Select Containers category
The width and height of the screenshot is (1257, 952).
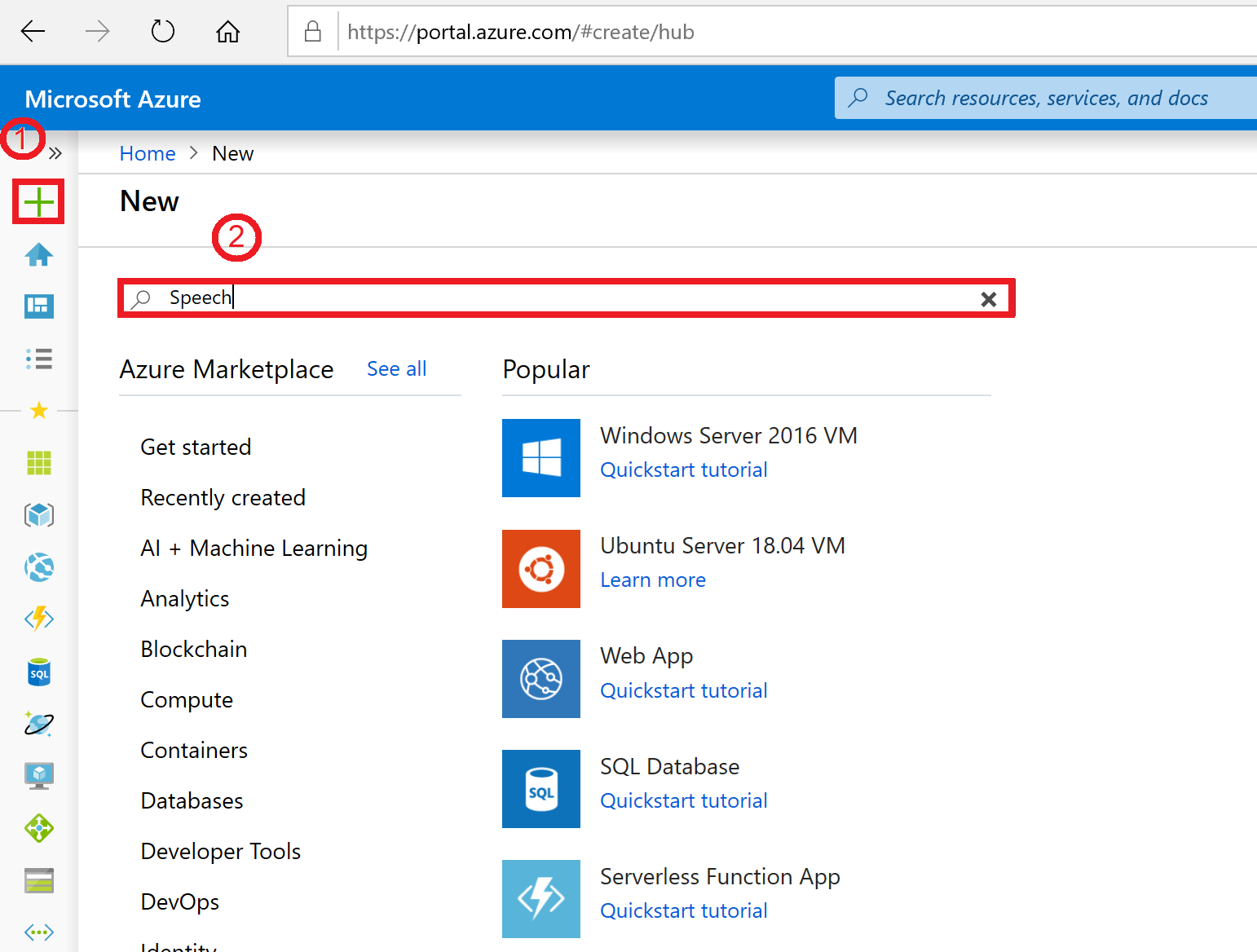coord(194,750)
